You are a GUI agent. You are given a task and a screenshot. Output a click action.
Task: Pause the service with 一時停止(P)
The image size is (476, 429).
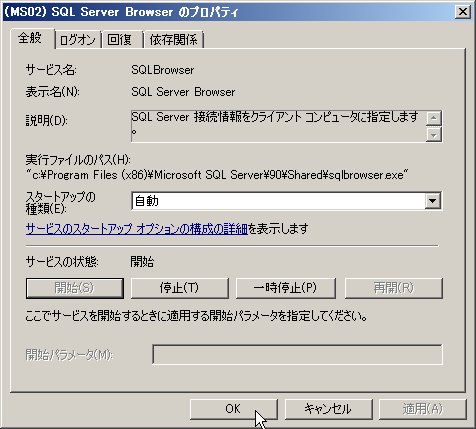(286, 288)
